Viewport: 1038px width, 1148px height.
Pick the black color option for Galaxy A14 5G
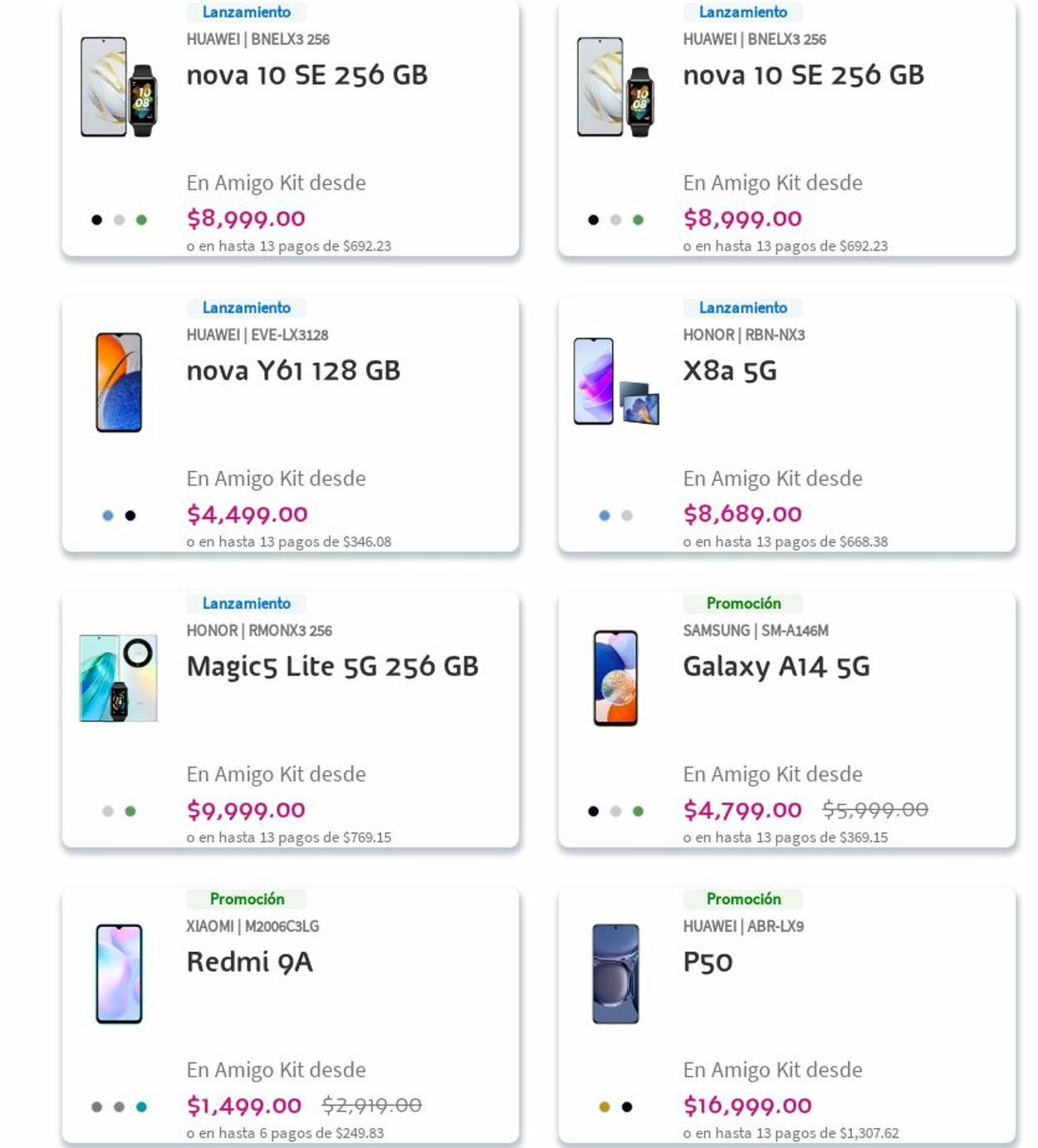pos(591,811)
